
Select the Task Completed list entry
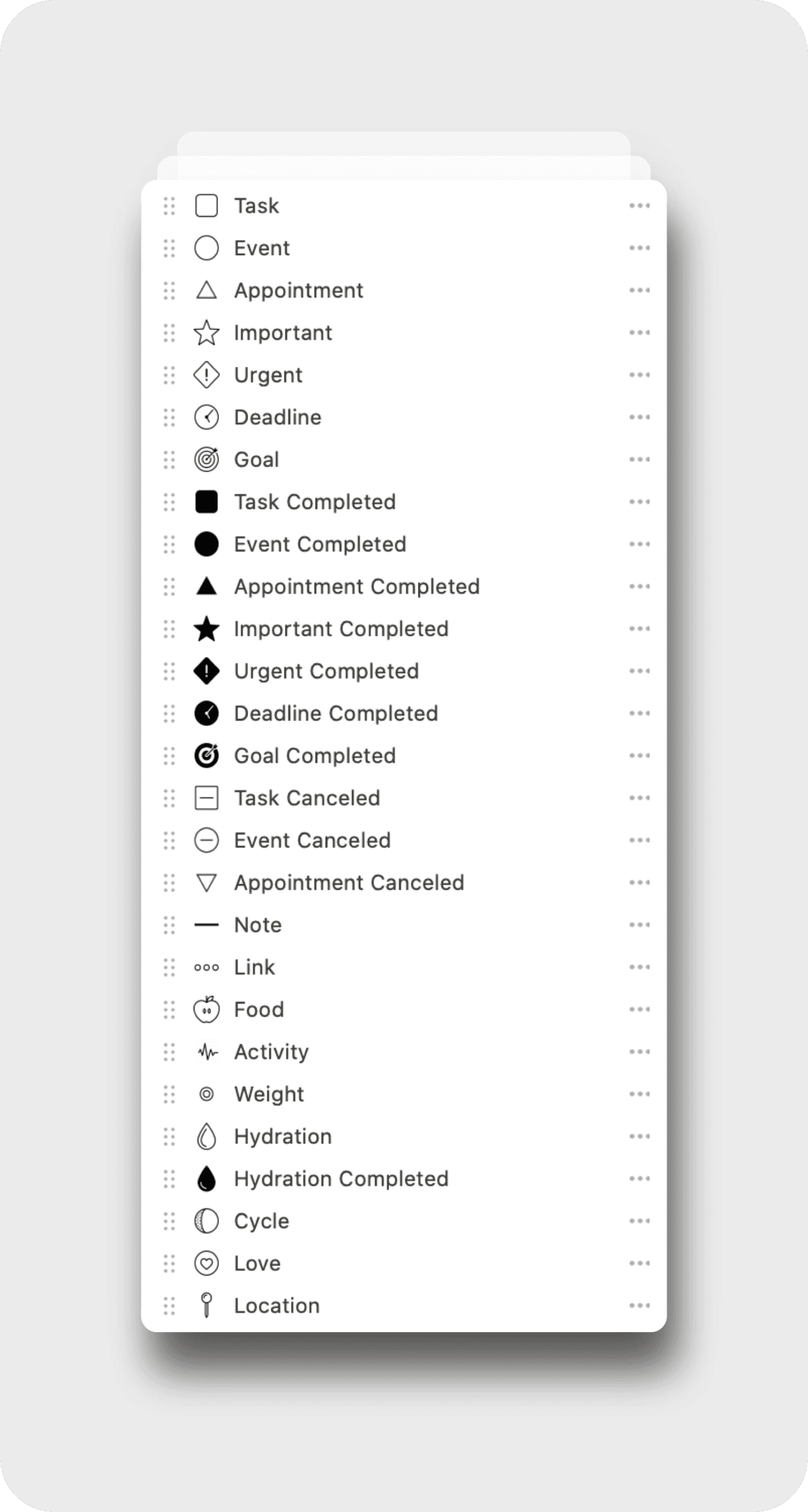coord(315,502)
